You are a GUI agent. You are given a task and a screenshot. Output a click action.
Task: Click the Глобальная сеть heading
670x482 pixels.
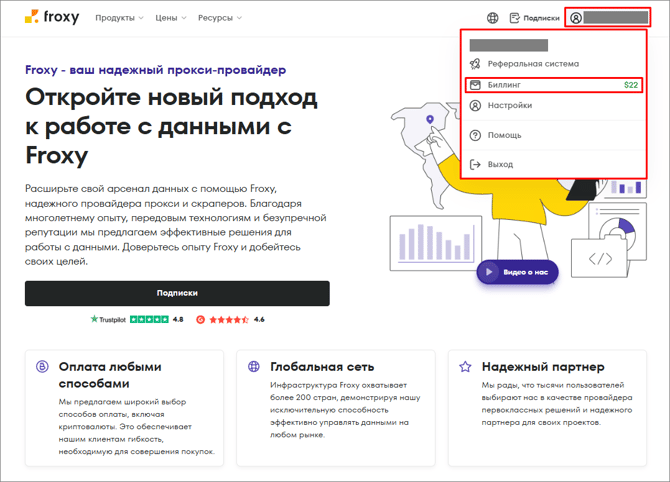[322, 367]
